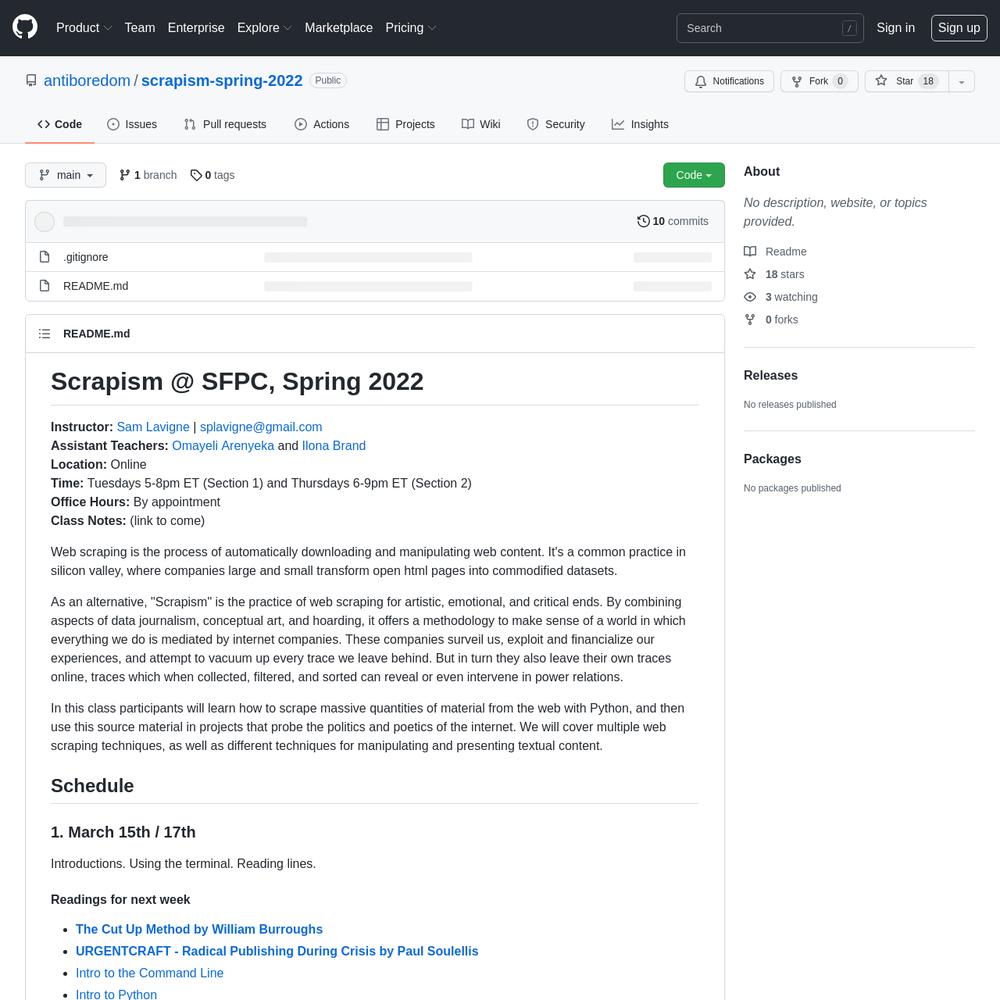The height and width of the screenshot is (1000, 1000).
Task: Email splavigne@gmail.com link
Action: click(261, 427)
